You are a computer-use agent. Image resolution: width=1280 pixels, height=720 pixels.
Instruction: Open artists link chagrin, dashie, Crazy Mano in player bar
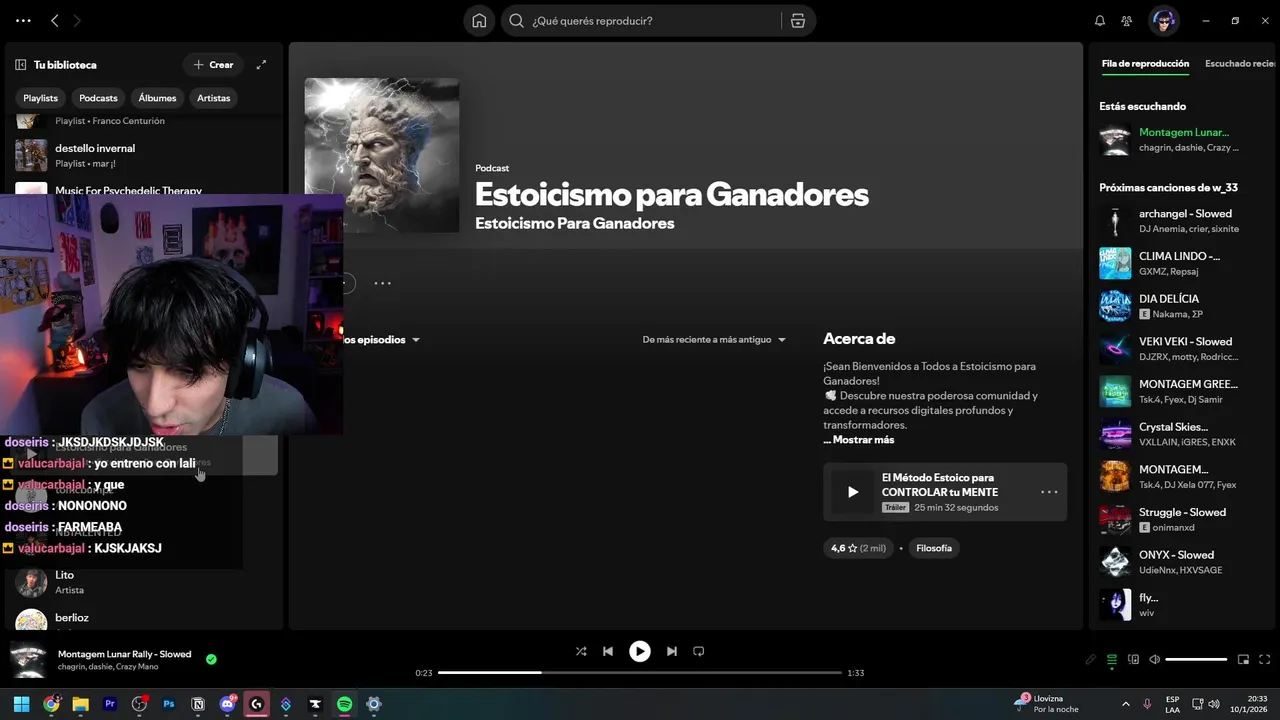coord(108,667)
